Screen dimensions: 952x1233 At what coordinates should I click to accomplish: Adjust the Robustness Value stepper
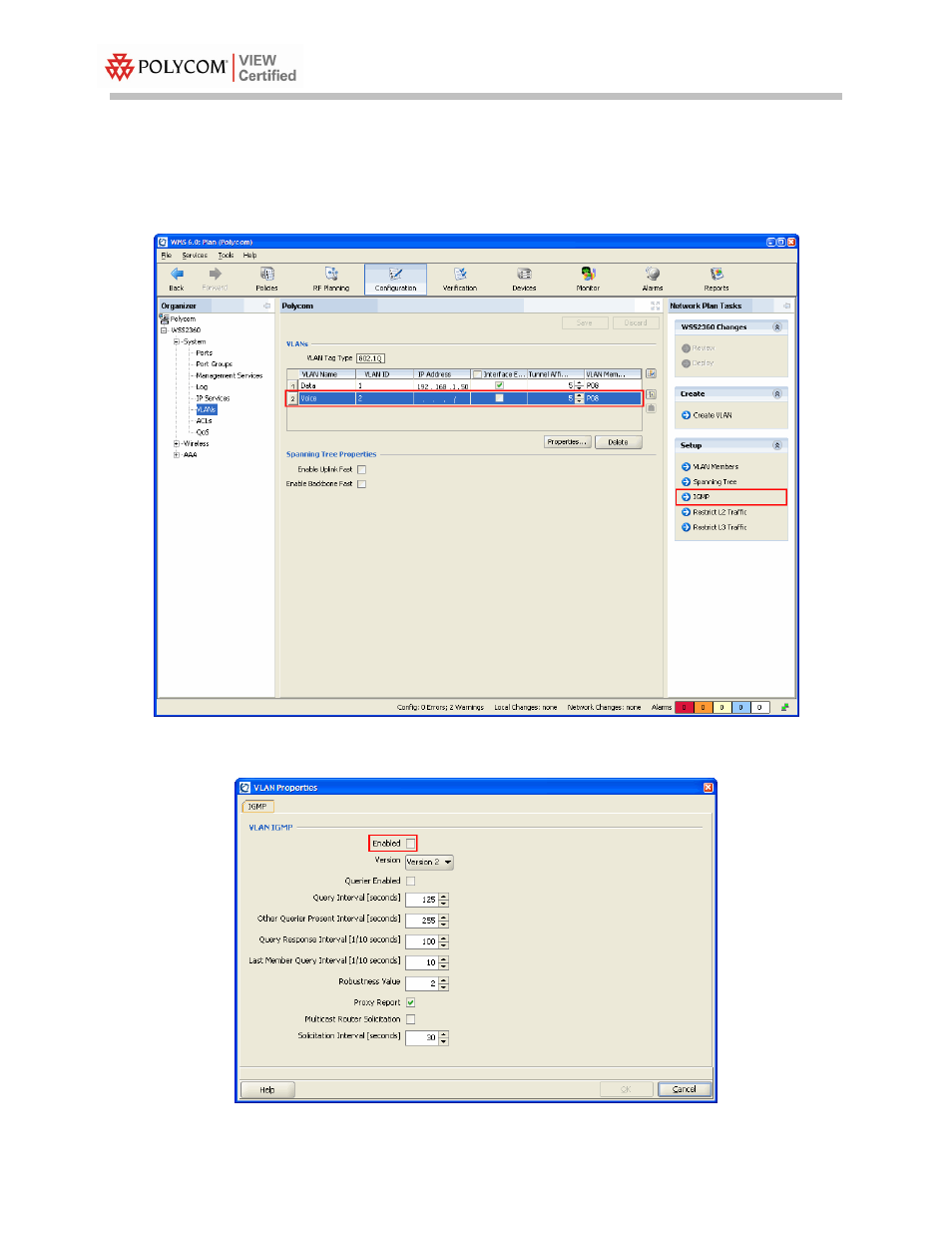444,983
